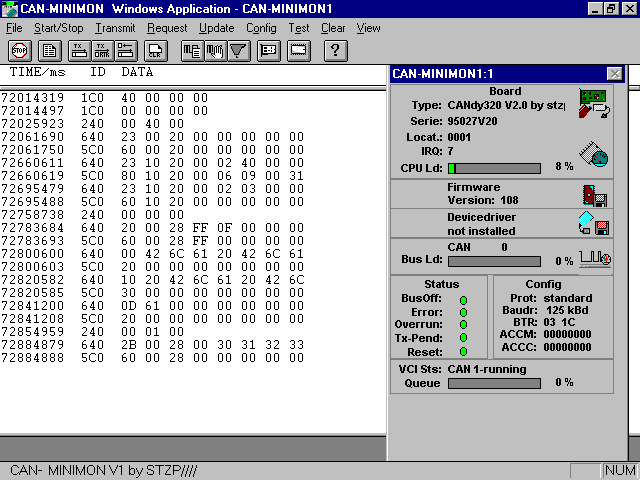
Task: Click the BTR value 03 1C
Action: [x=559, y=322]
